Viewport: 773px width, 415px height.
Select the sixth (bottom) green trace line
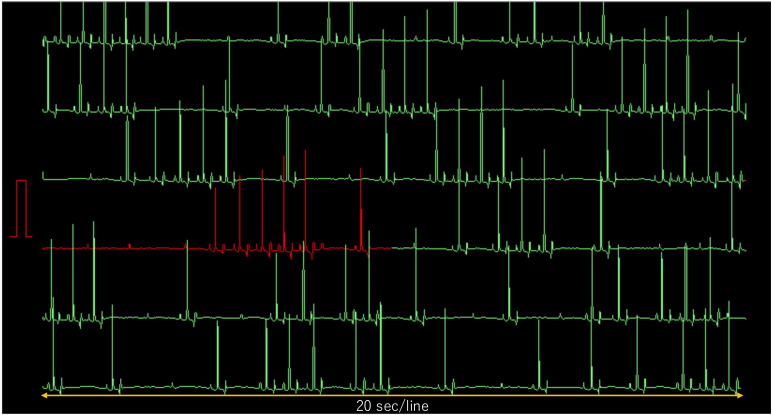tap(400, 387)
